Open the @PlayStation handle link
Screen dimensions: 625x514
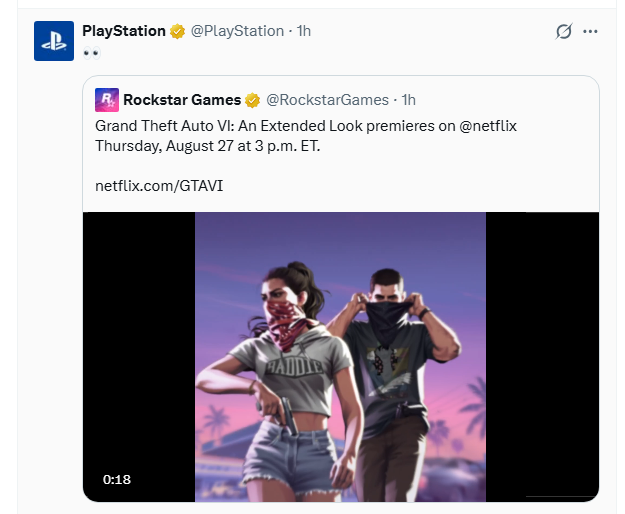(x=237, y=31)
